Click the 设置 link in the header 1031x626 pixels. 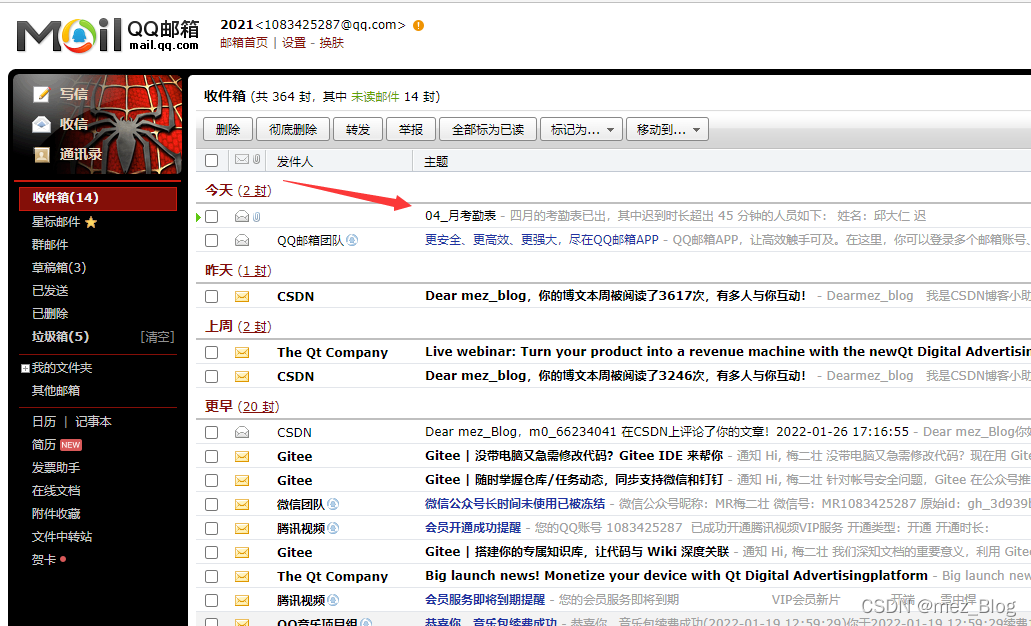[x=294, y=43]
